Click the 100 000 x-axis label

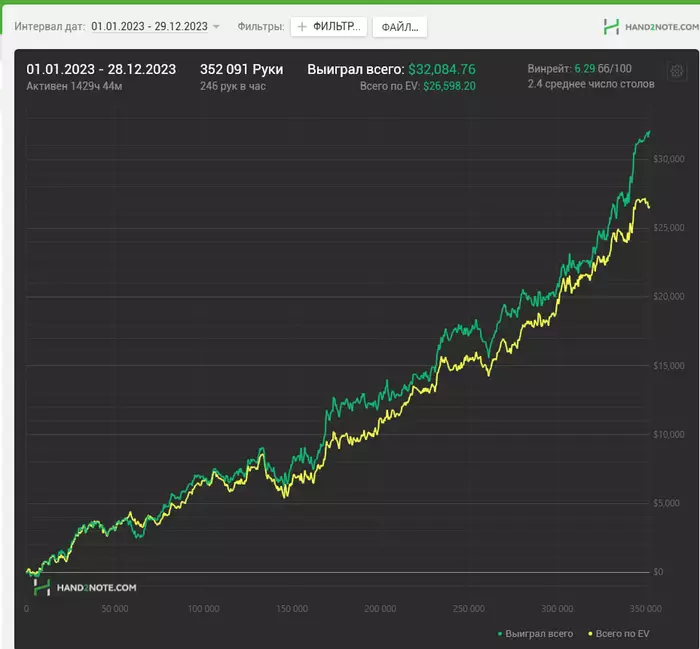pyautogui.click(x=204, y=608)
